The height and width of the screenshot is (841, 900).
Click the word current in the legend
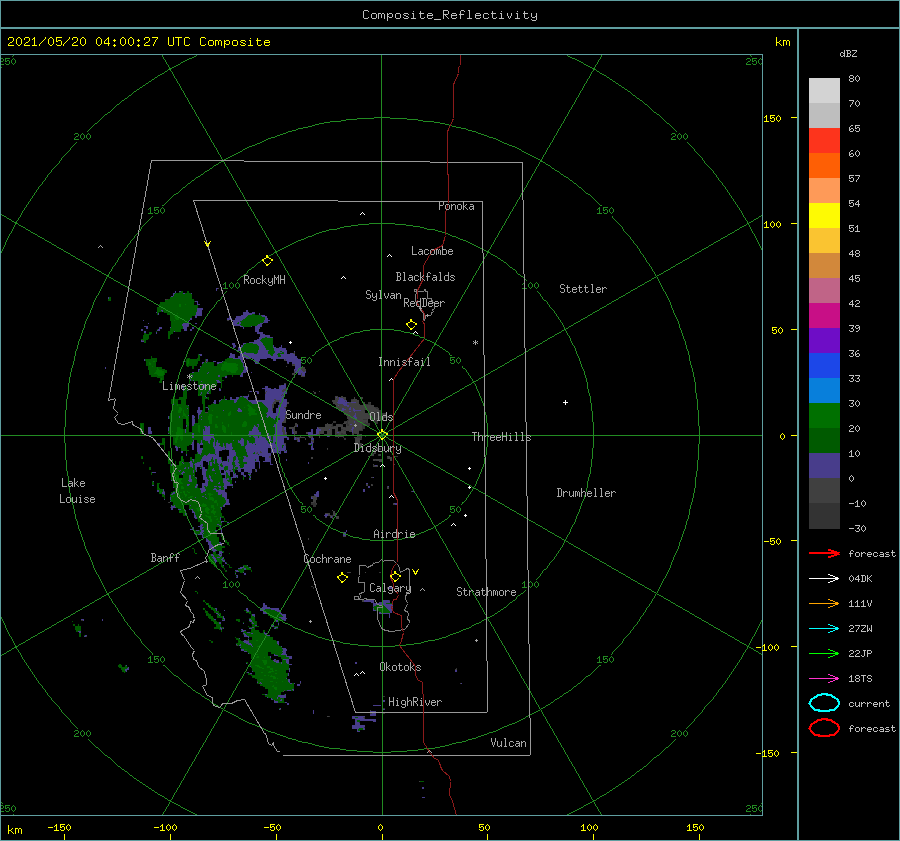[x=869, y=704]
